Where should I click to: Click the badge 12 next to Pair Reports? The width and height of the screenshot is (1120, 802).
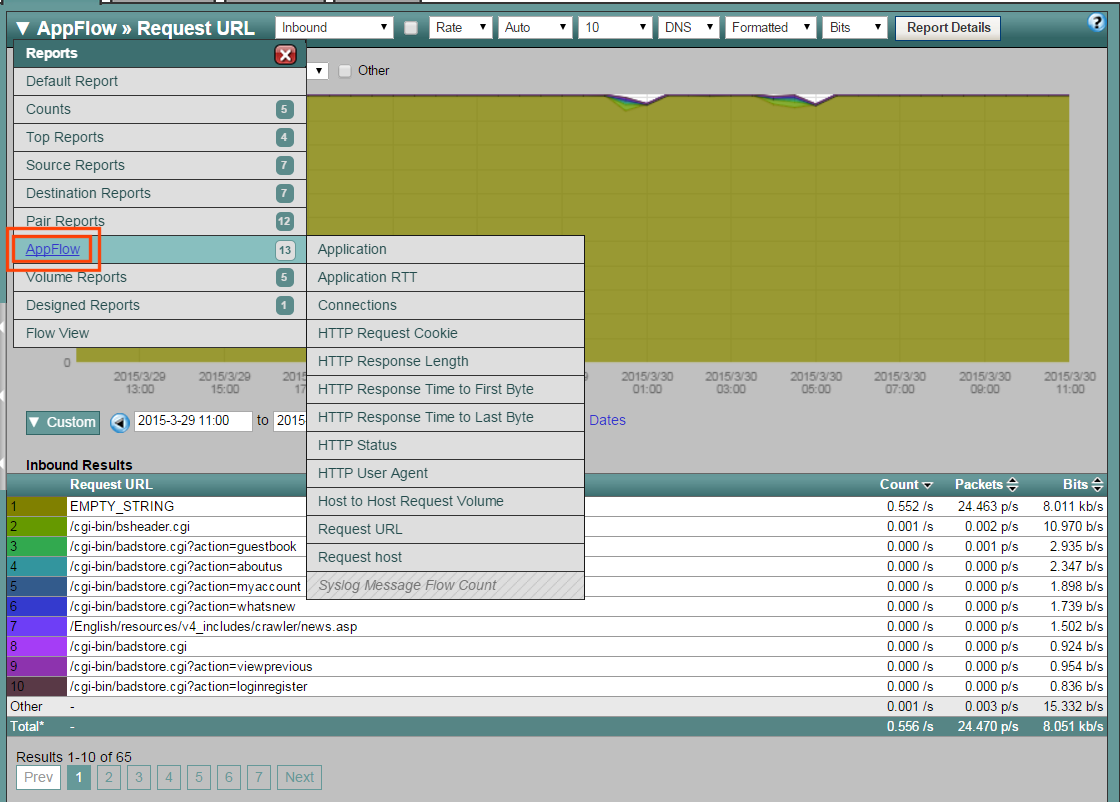[x=285, y=222]
